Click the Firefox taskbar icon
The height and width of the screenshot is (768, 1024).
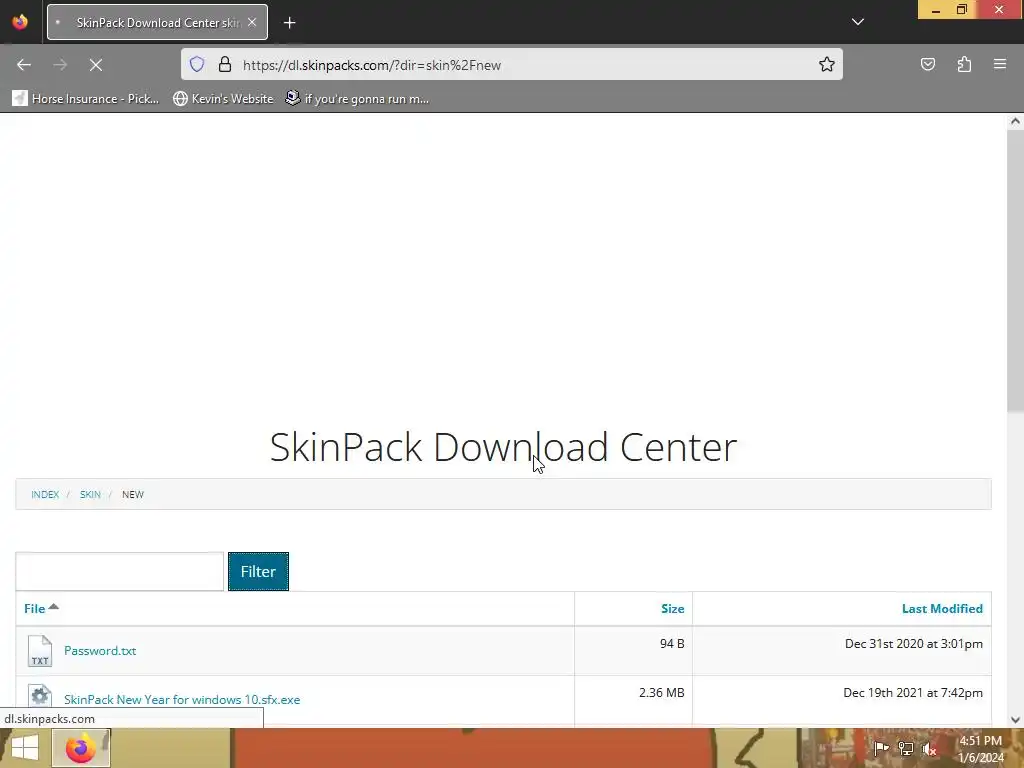[x=81, y=748]
